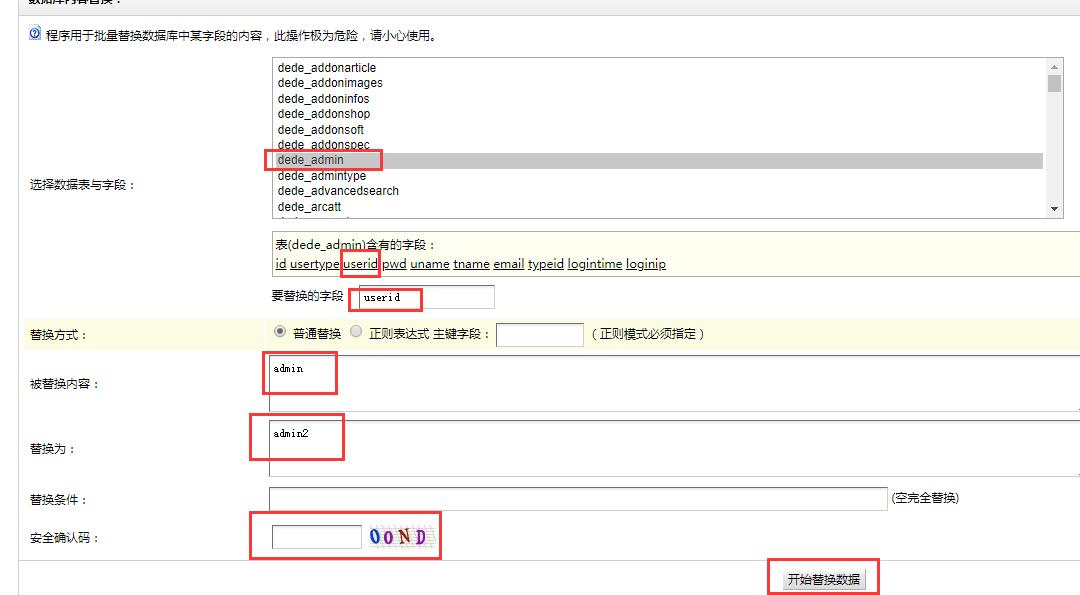The width and height of the screenshot is (1080, 595).
Task: Select the 正则表达式 radio button
Action: pos(356,332)
